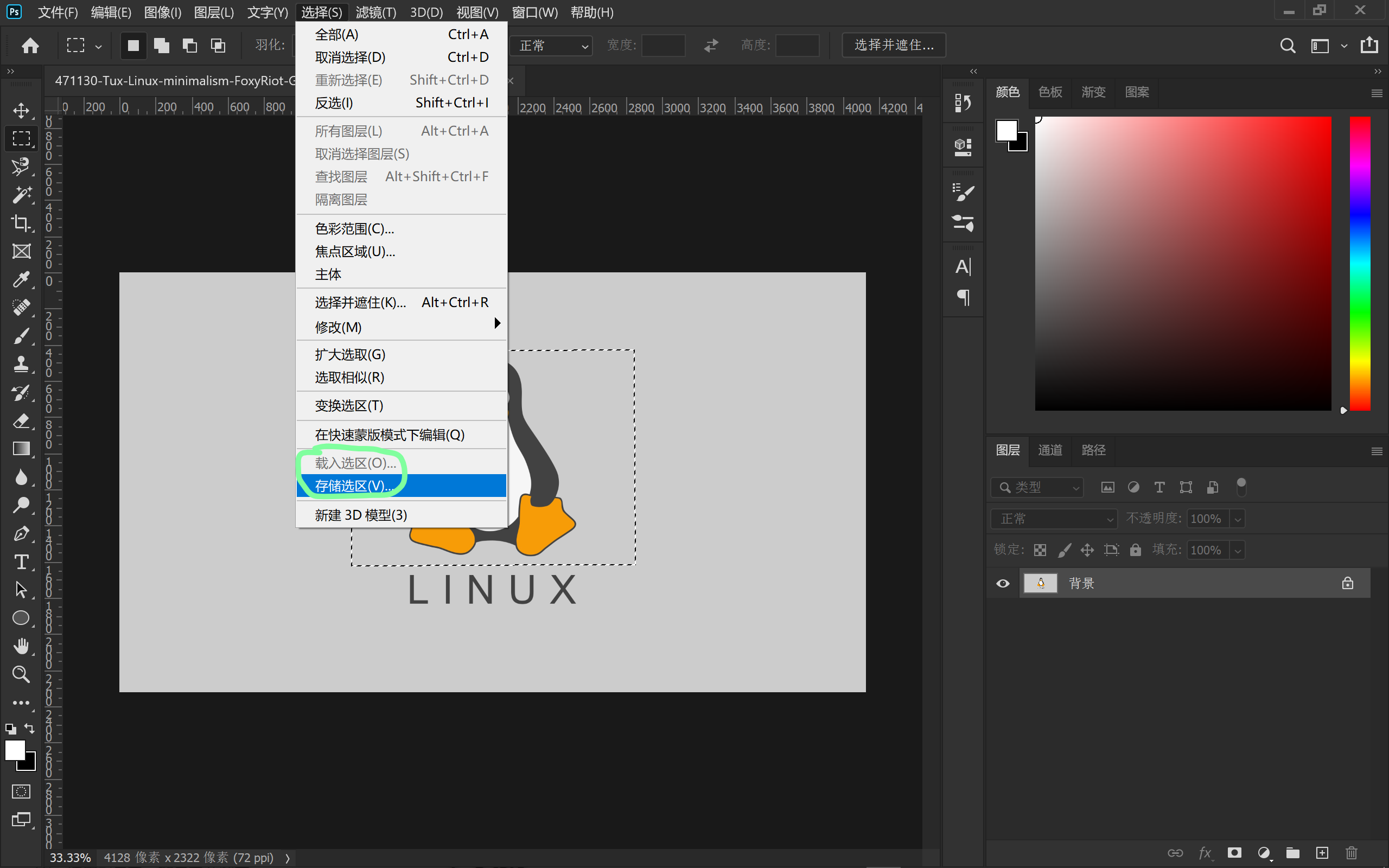Select the Path Selection tool
The width and height of the screenshot is (1389, 868).
coord(21,590)
